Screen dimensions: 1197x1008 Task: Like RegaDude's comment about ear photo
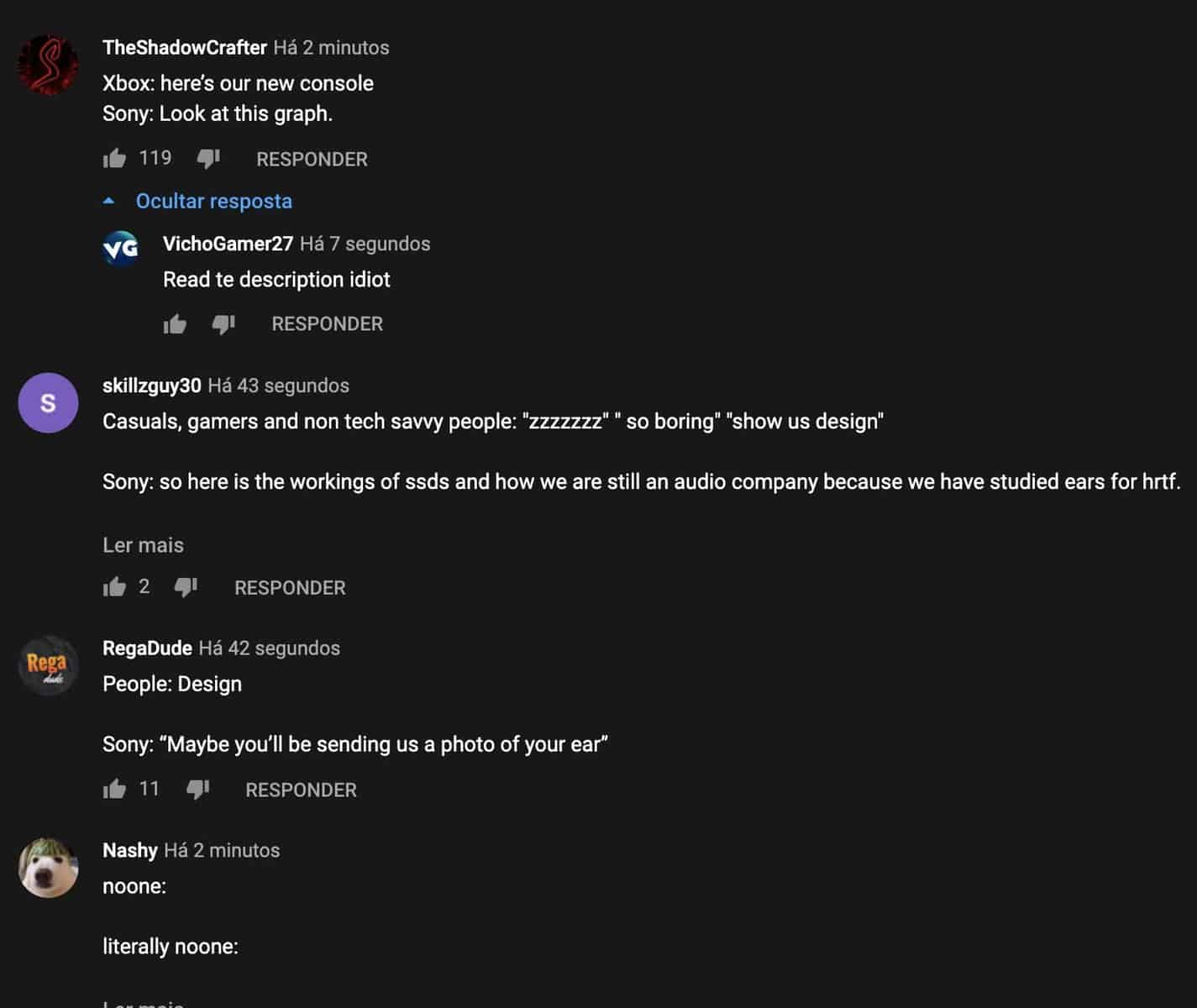[x=114, y=790]
